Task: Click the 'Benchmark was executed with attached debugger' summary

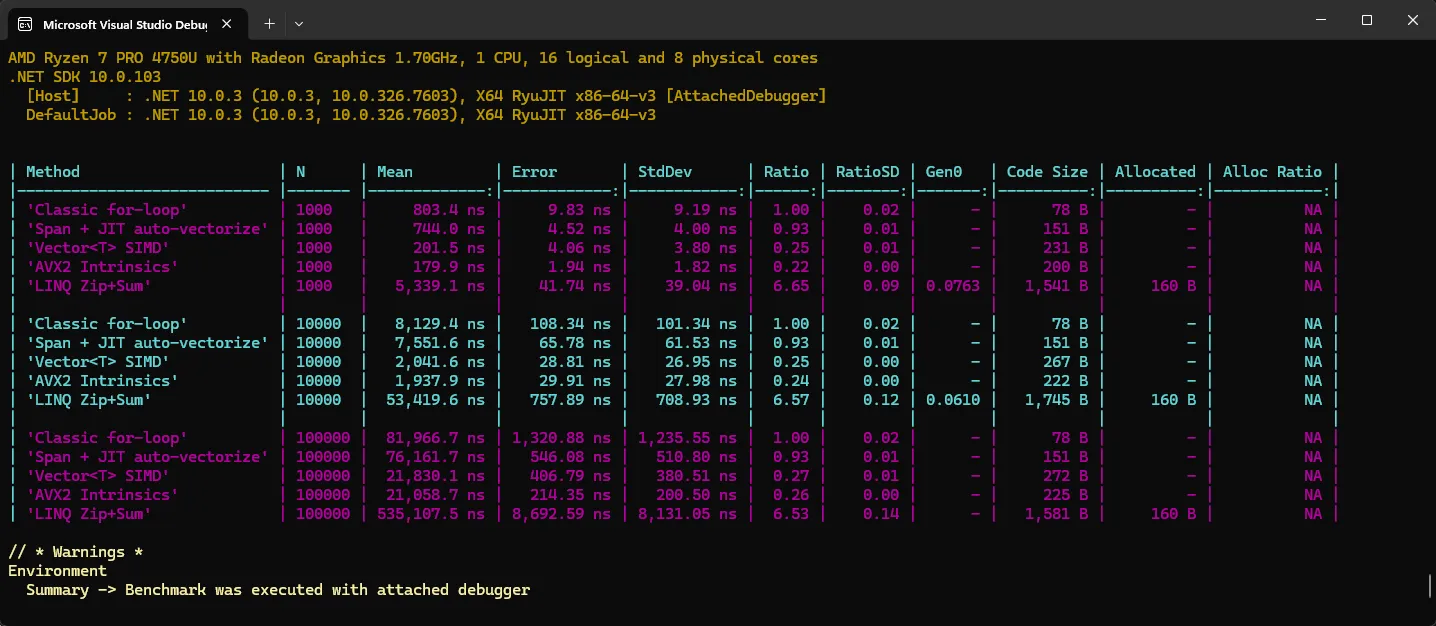Action: click(x=327, y=590)
